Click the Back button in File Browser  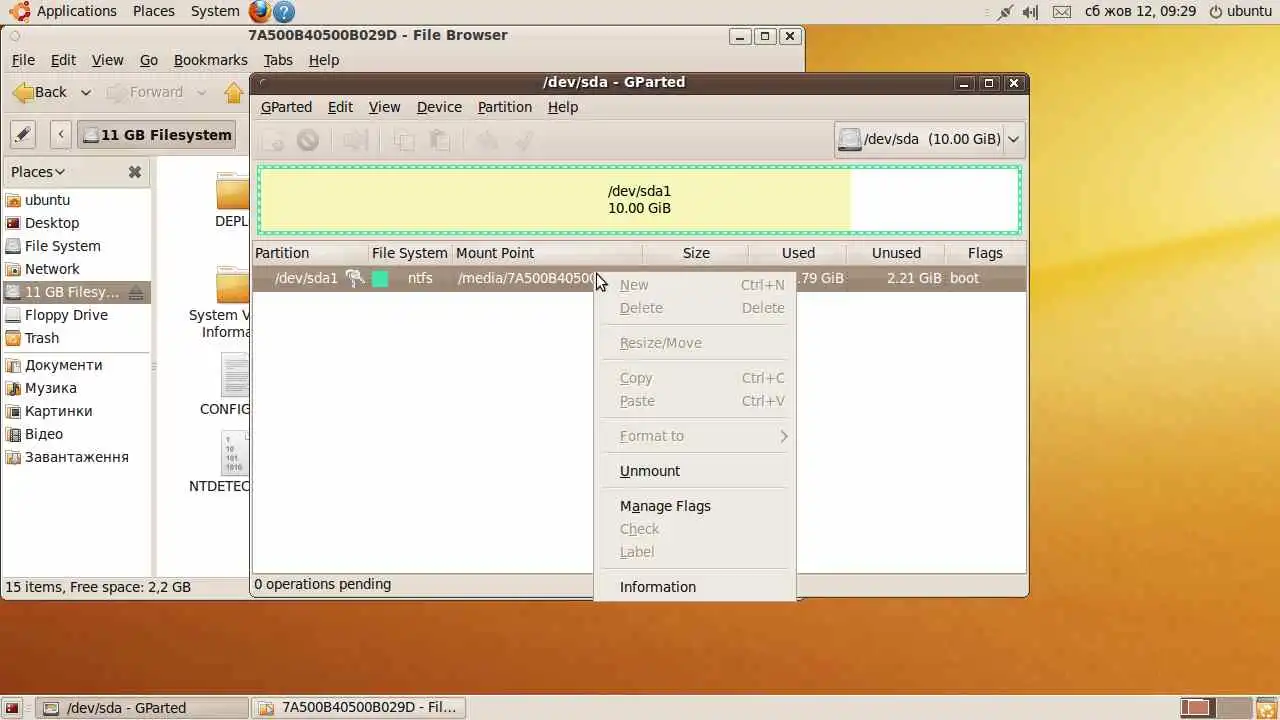tap(41, 92)
